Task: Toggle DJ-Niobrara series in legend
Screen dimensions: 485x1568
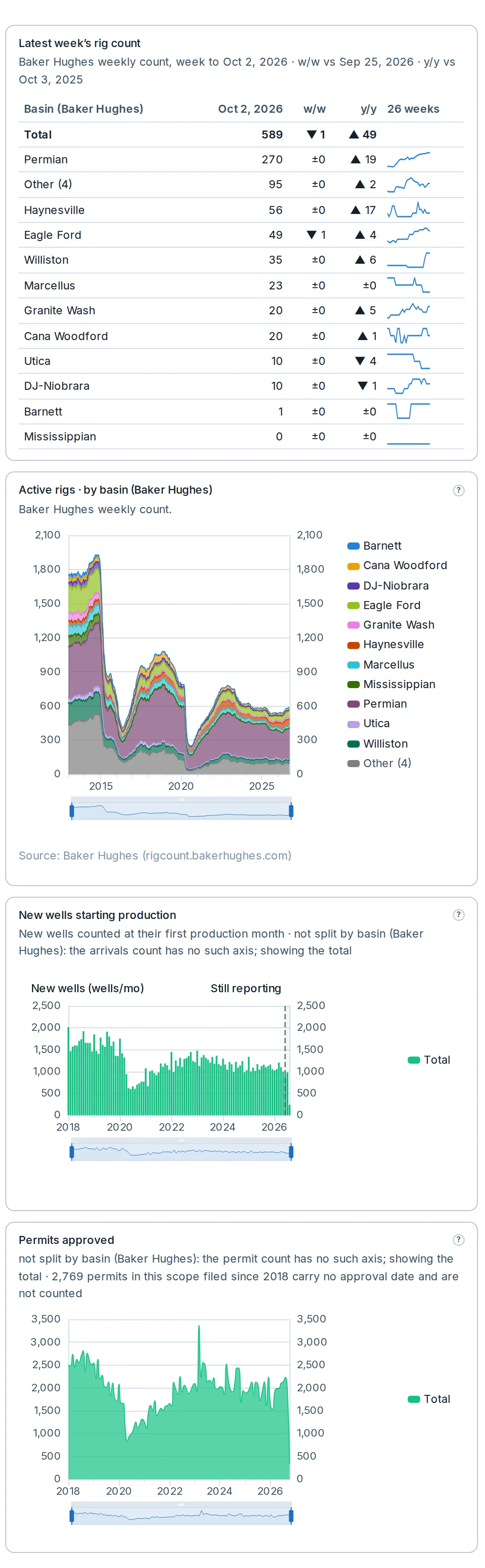Action: pyautogui.click(x=388, y=586)
